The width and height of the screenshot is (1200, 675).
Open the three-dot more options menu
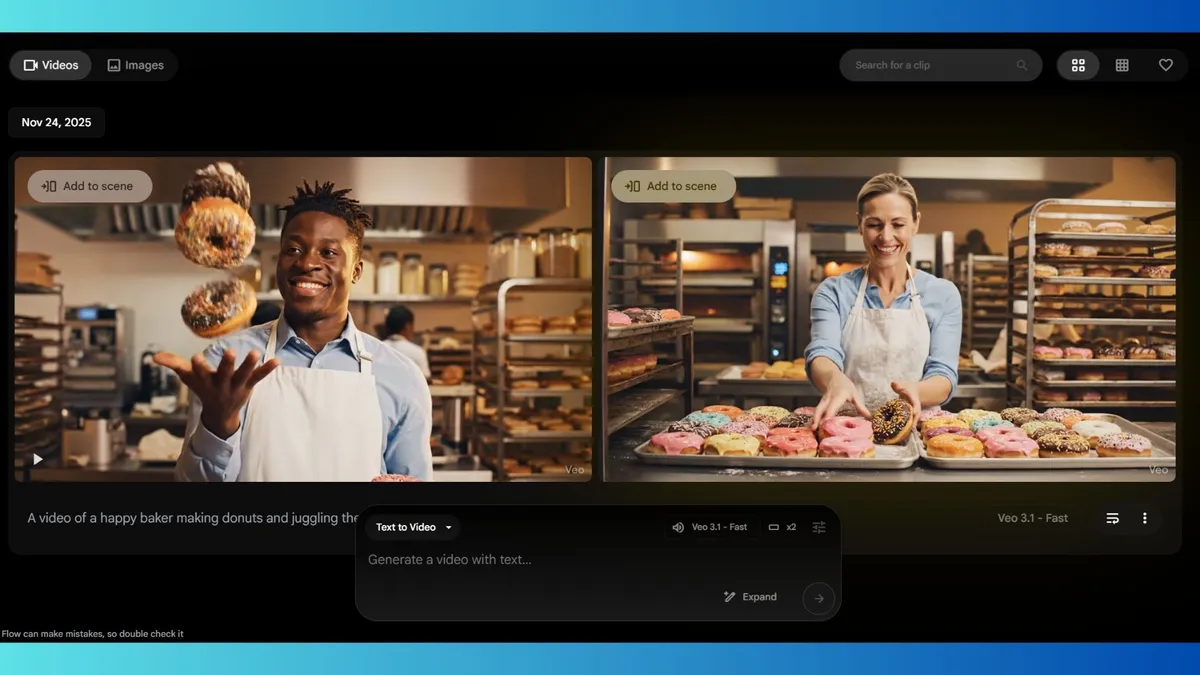[x=1145, y=518]
